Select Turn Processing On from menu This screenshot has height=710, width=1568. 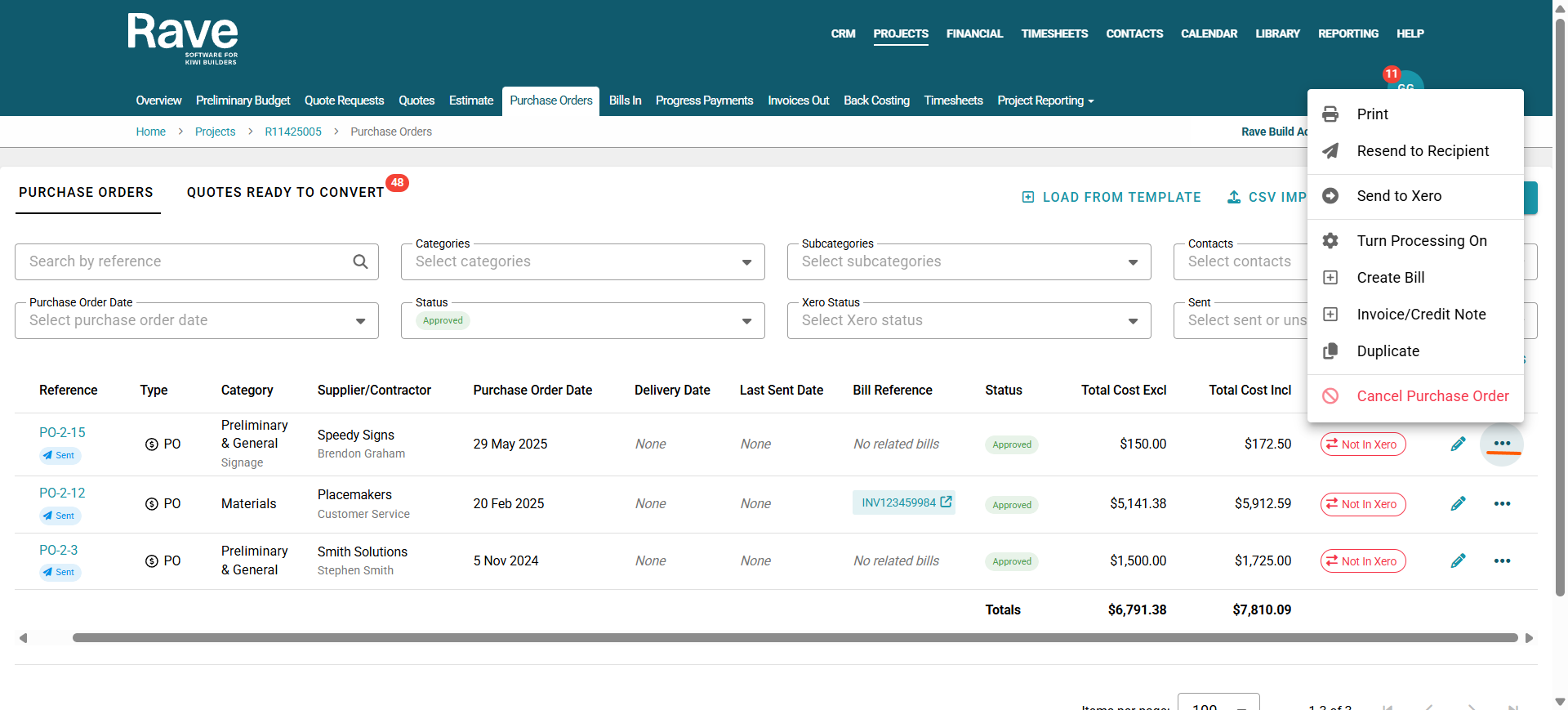coord(1421,241)
